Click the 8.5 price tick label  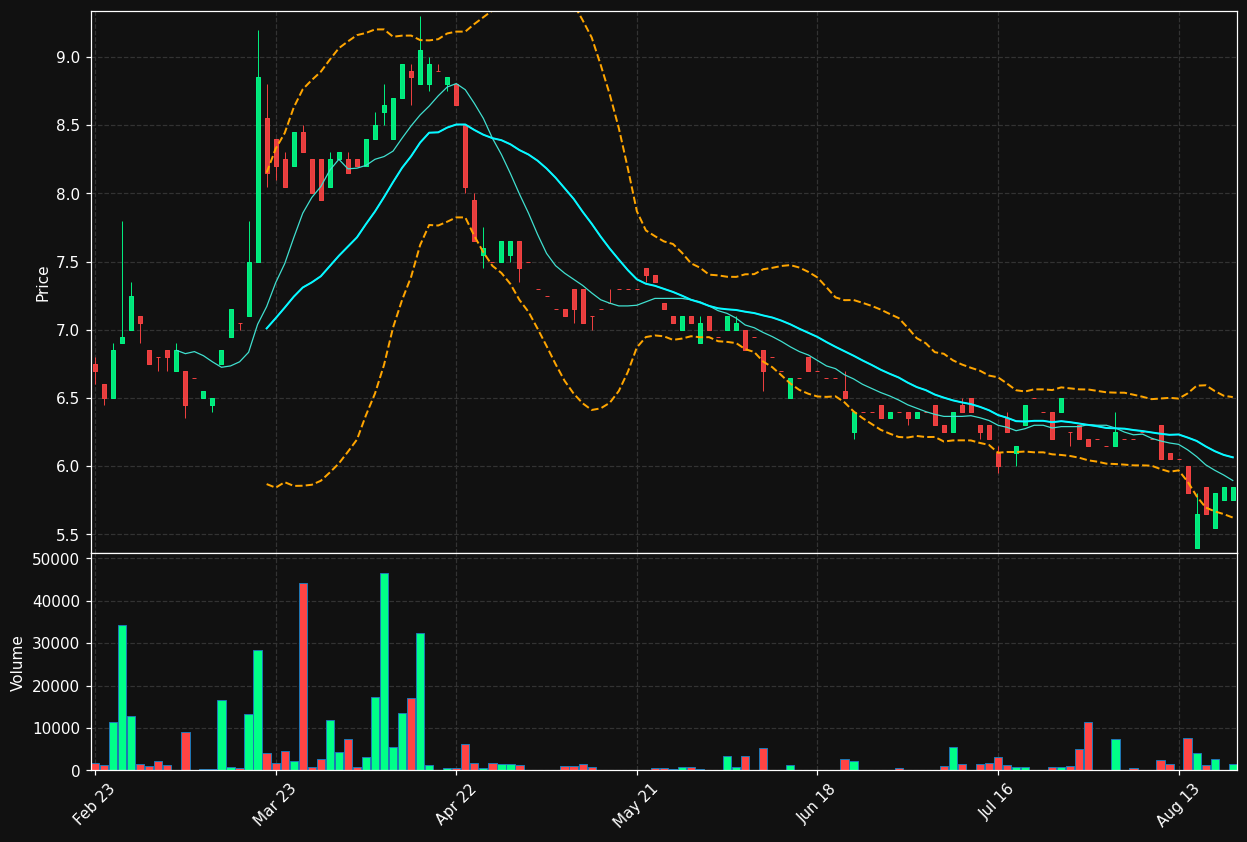tap(68, 126)
